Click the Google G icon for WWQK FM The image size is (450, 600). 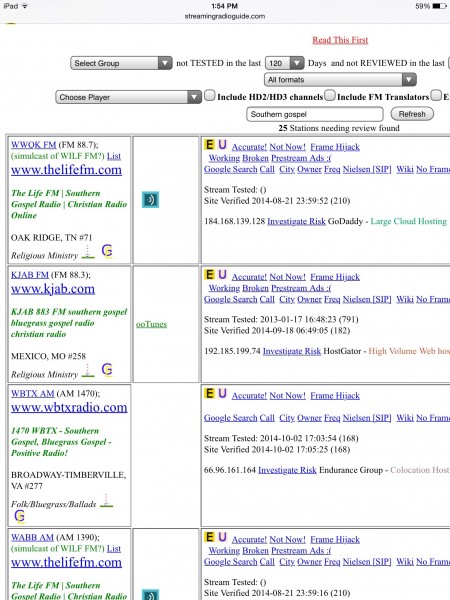click(107, 251)
